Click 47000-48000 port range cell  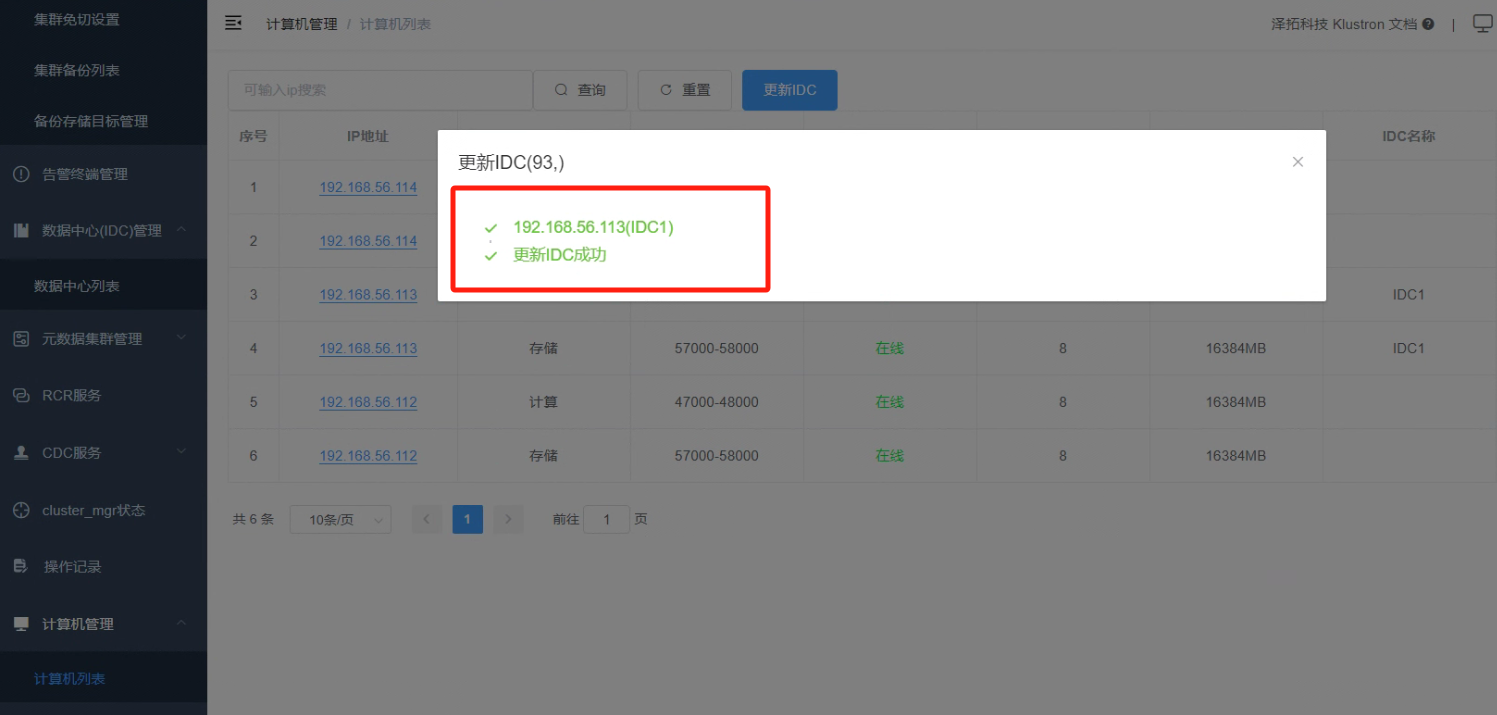717,402
